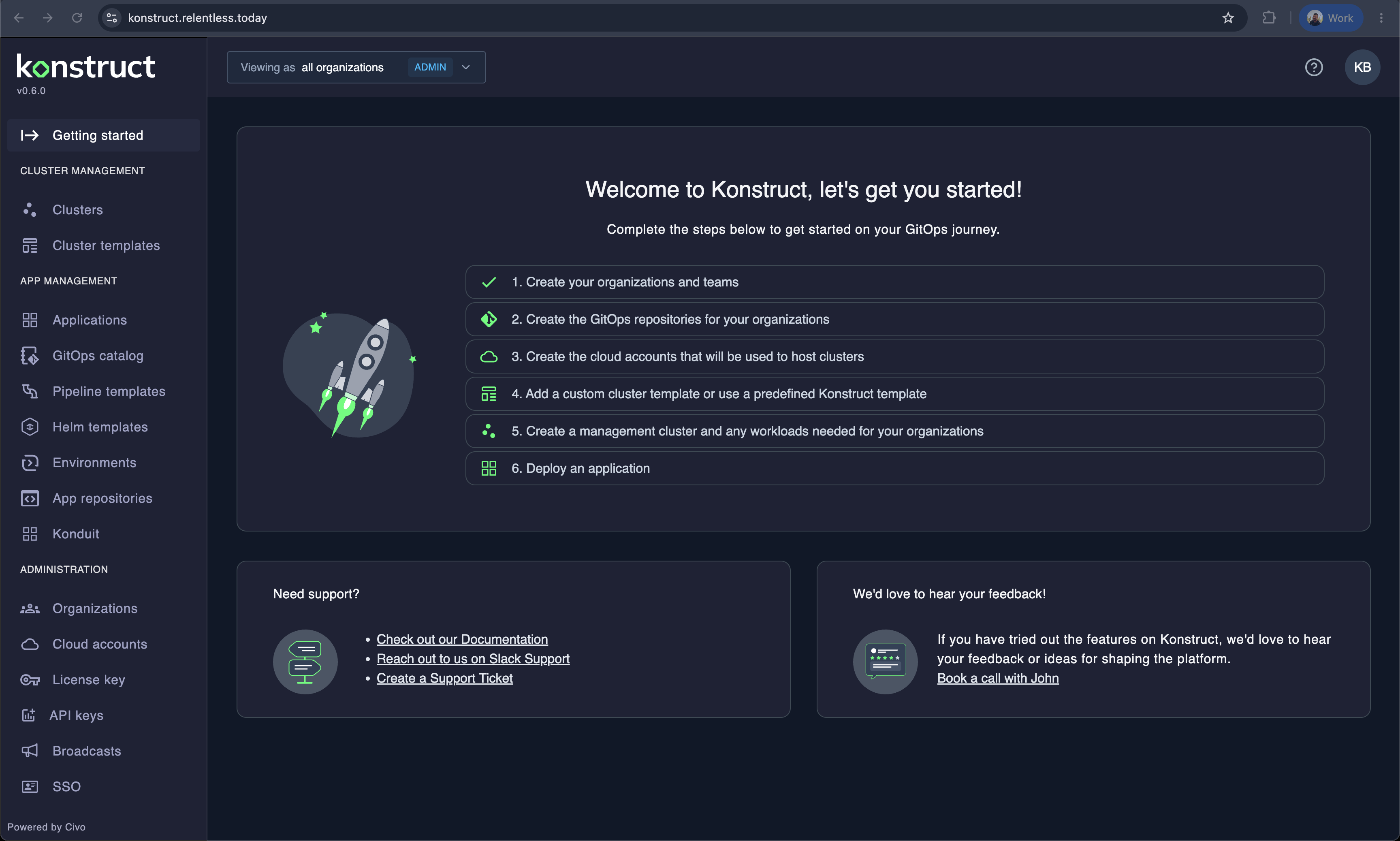Click the konstruct logo
This screenshot has width=1400, height=841.
[x=85, y=67]
